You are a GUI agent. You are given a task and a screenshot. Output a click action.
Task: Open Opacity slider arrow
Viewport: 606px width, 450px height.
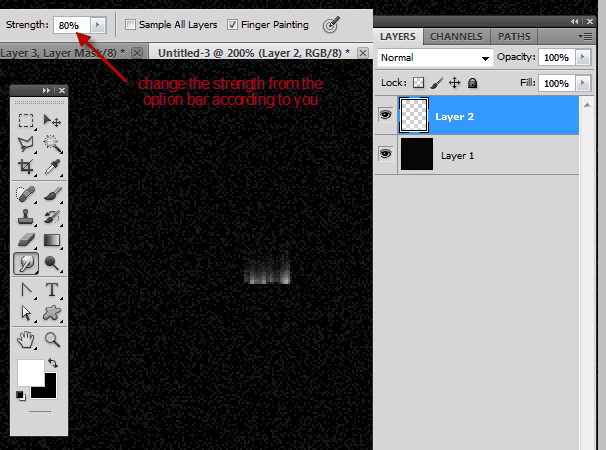583,57
